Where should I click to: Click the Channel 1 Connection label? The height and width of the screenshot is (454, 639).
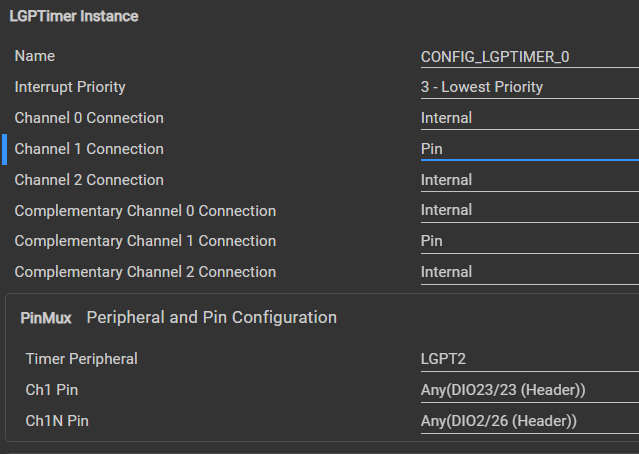pyautogui.click(x=89, y=149)
